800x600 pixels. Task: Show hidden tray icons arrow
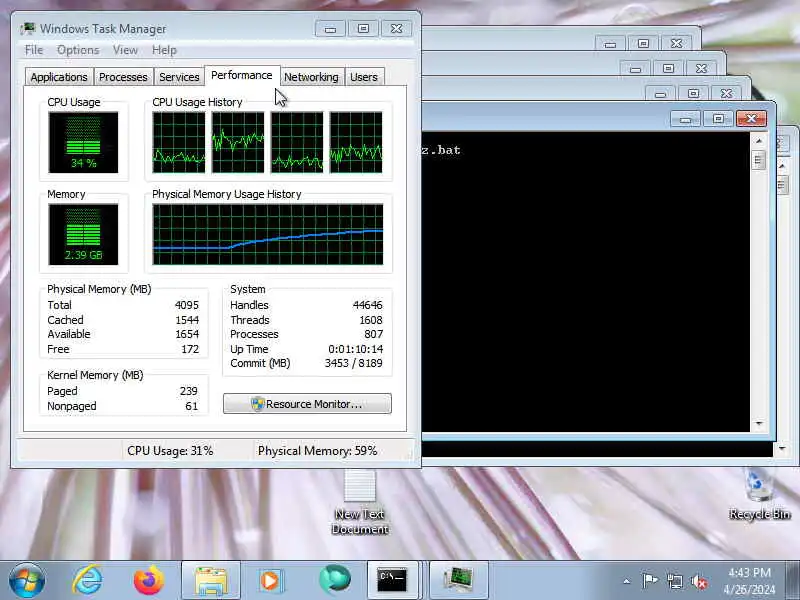pos(627,581)
